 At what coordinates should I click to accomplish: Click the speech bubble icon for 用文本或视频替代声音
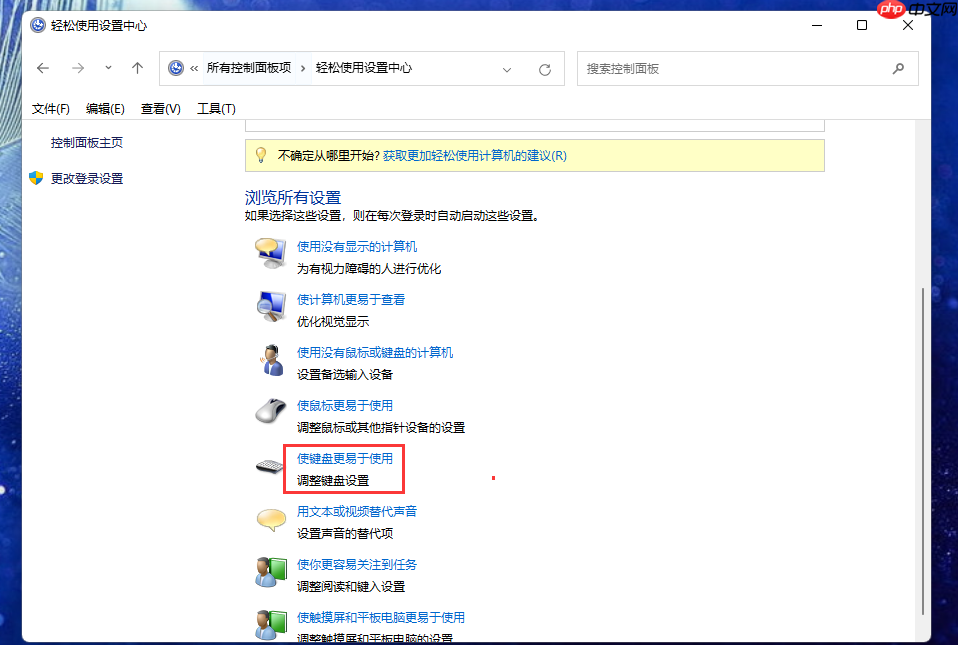pos(270,520)
